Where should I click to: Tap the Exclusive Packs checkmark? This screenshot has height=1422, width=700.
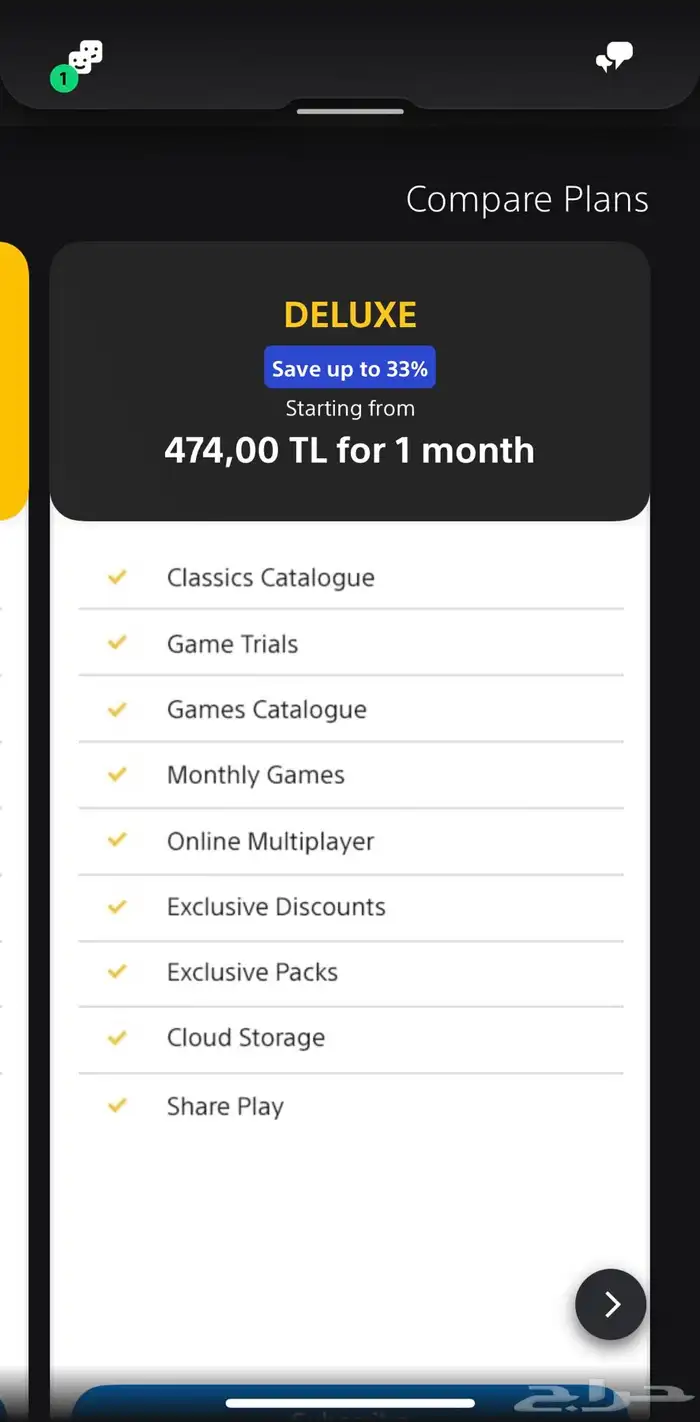(x=117, y=971)
